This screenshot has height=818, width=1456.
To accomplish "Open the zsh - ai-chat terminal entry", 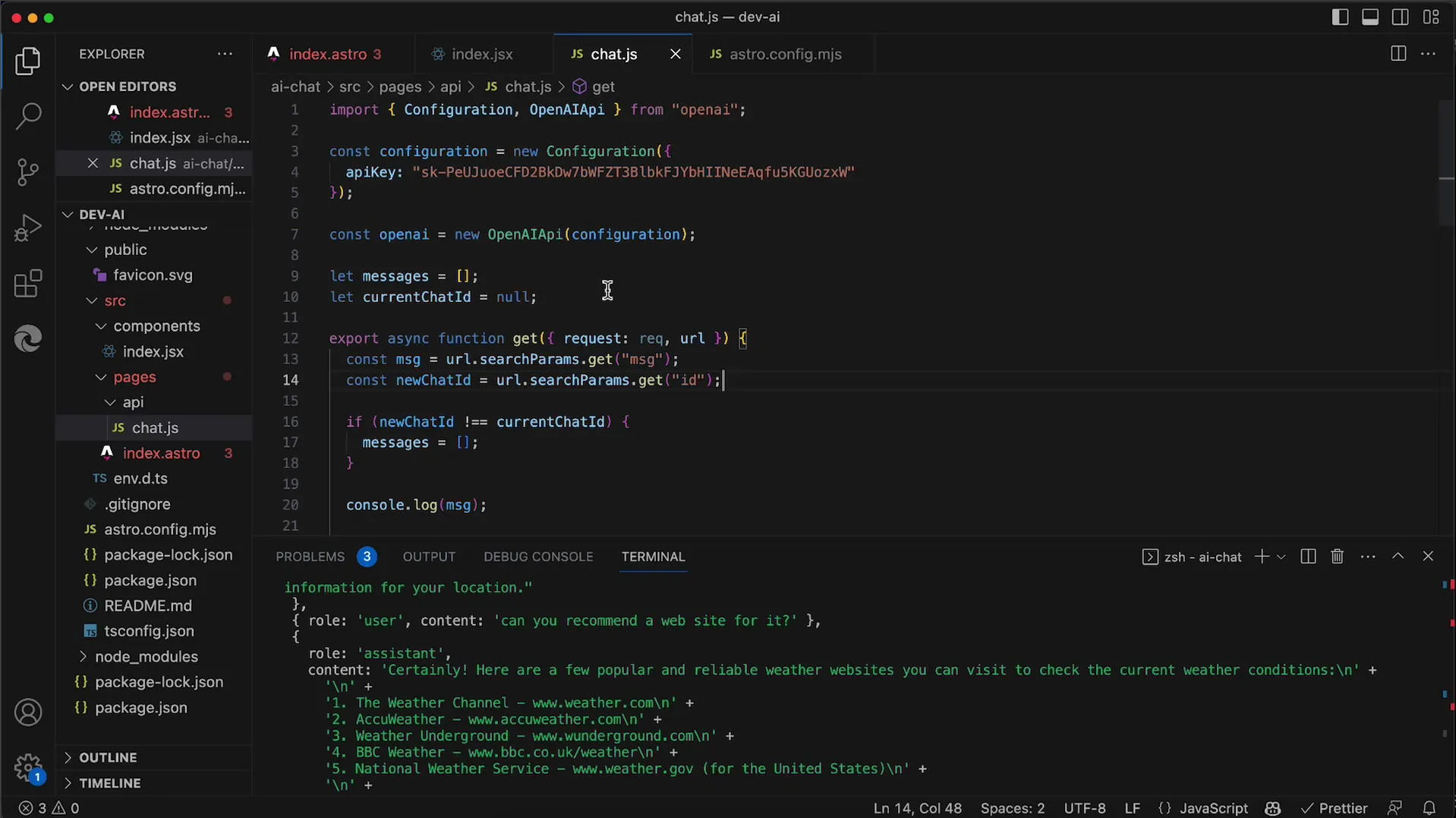I will click(1192, 557).
